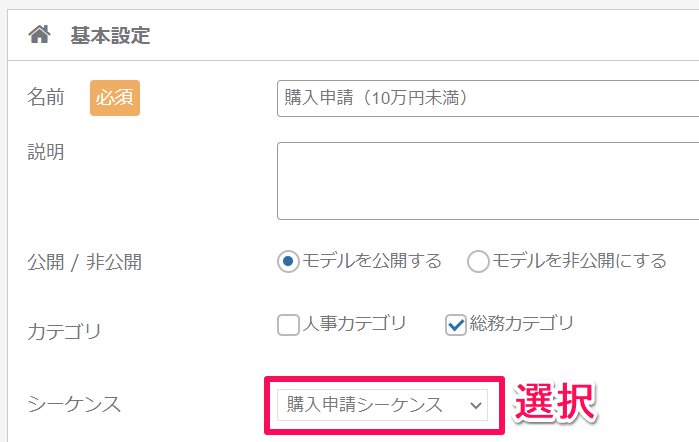Click the カテゴリ field label
This screenshot has height=442, width=699.
click(x=65, y=332)
